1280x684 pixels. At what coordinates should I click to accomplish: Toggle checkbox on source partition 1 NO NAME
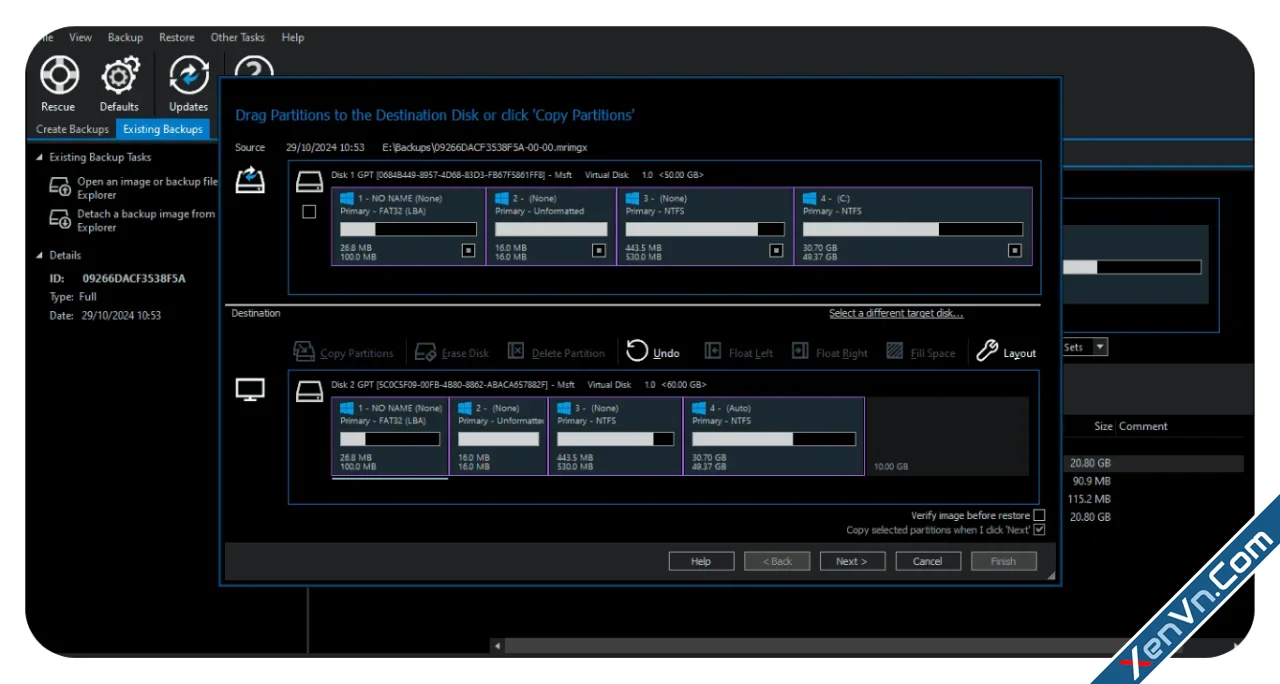(468, 251)
